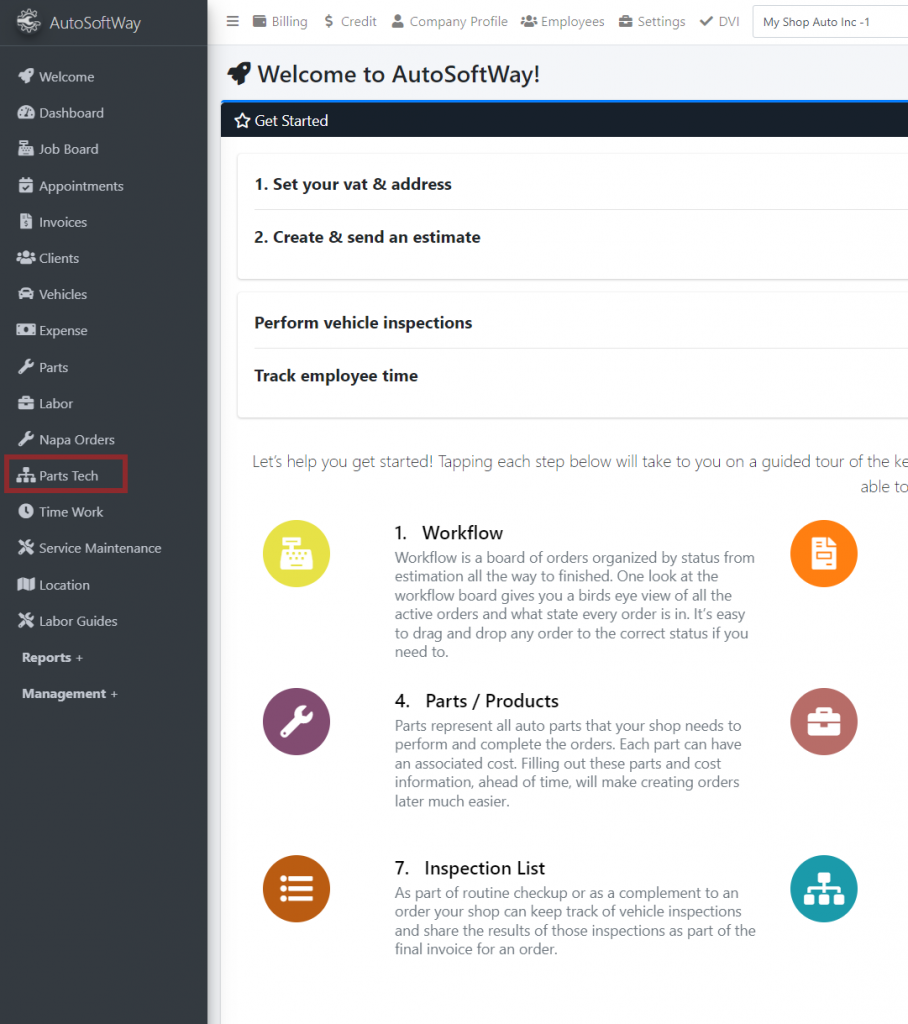Click the Time Work clock icon
The height and width of the screenshot is (1024, 908).
point(26,511)
